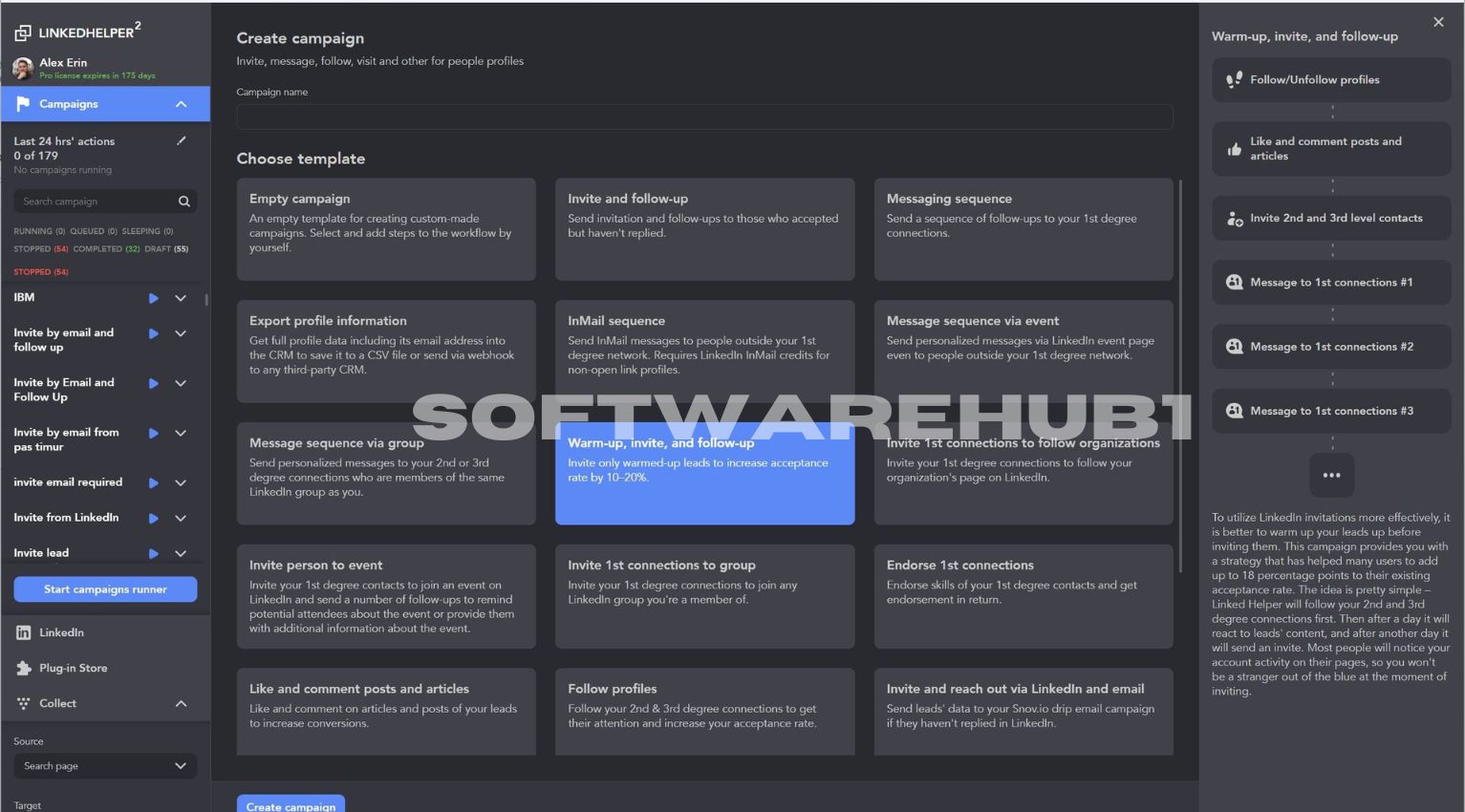Select Follow profiles template
Screen dimensions: 1465x812
click(704, 712)
